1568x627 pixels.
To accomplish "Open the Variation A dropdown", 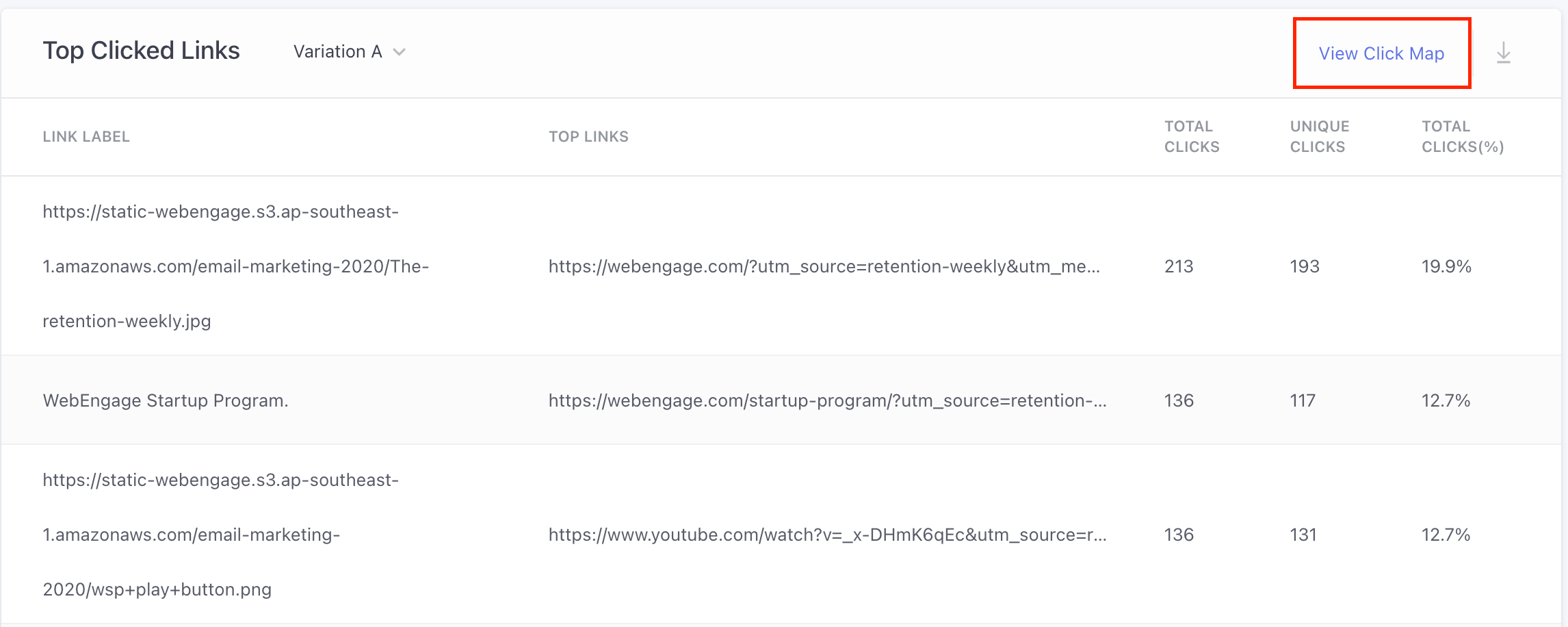I will 350,52.
